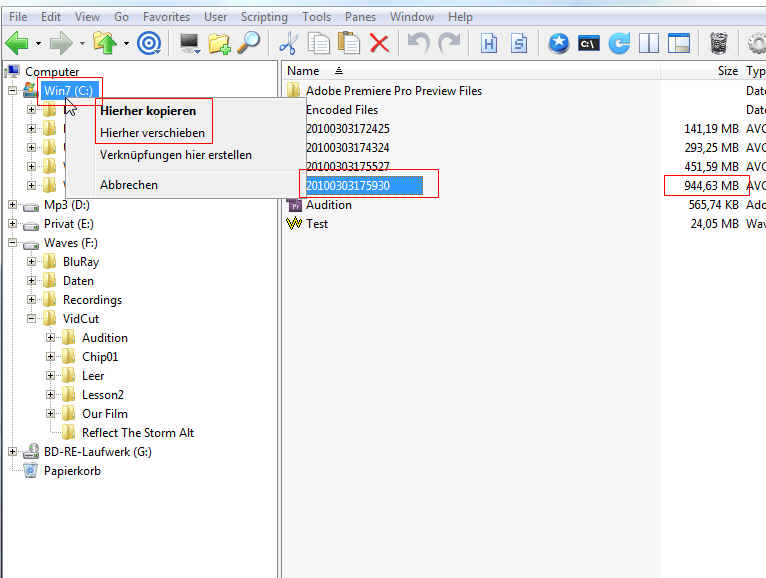Choose 'Hierher verschieben' from context menu
This screenshot has height=578, width=766.
(x=152, y=133)
